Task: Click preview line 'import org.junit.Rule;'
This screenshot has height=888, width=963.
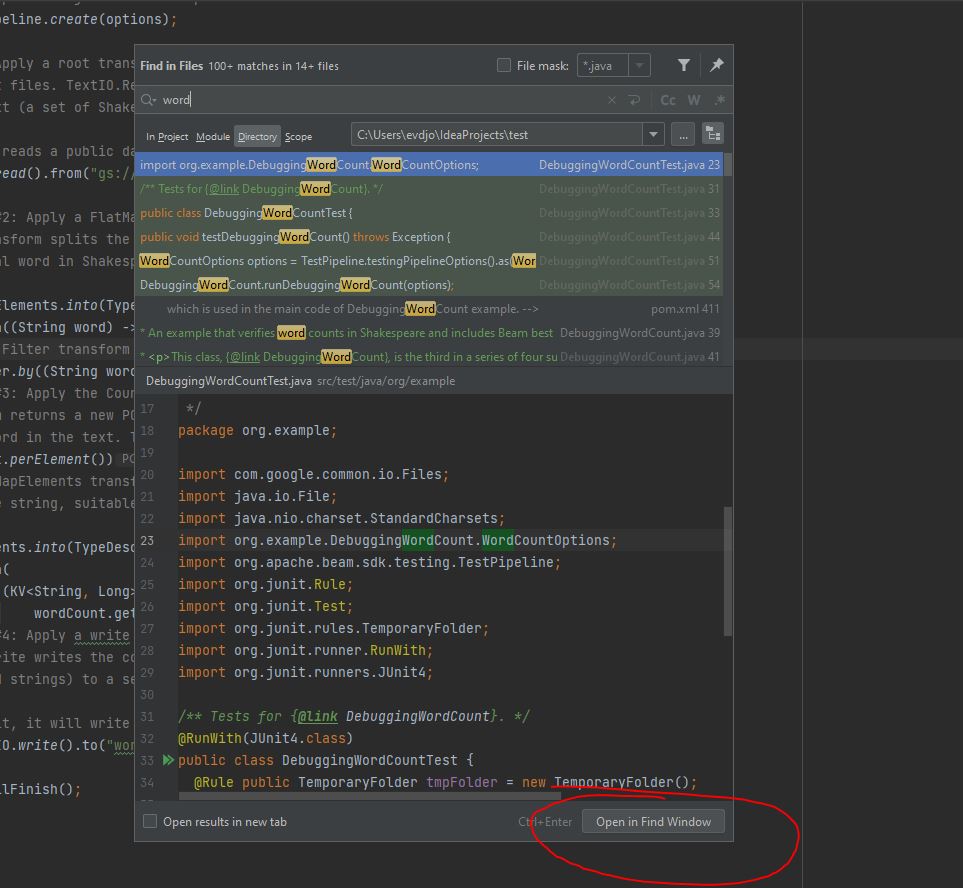Action: [265, 584]
